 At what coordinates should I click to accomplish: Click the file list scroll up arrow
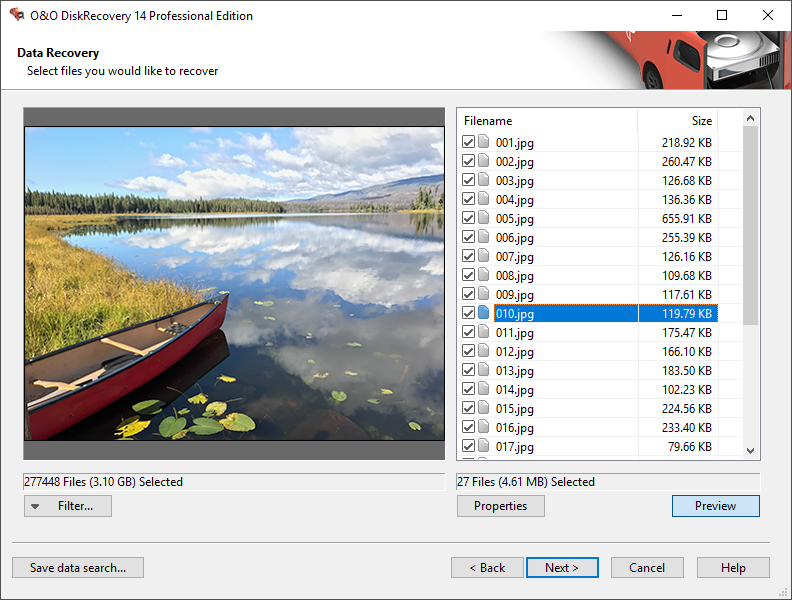(x=751, y=118)
